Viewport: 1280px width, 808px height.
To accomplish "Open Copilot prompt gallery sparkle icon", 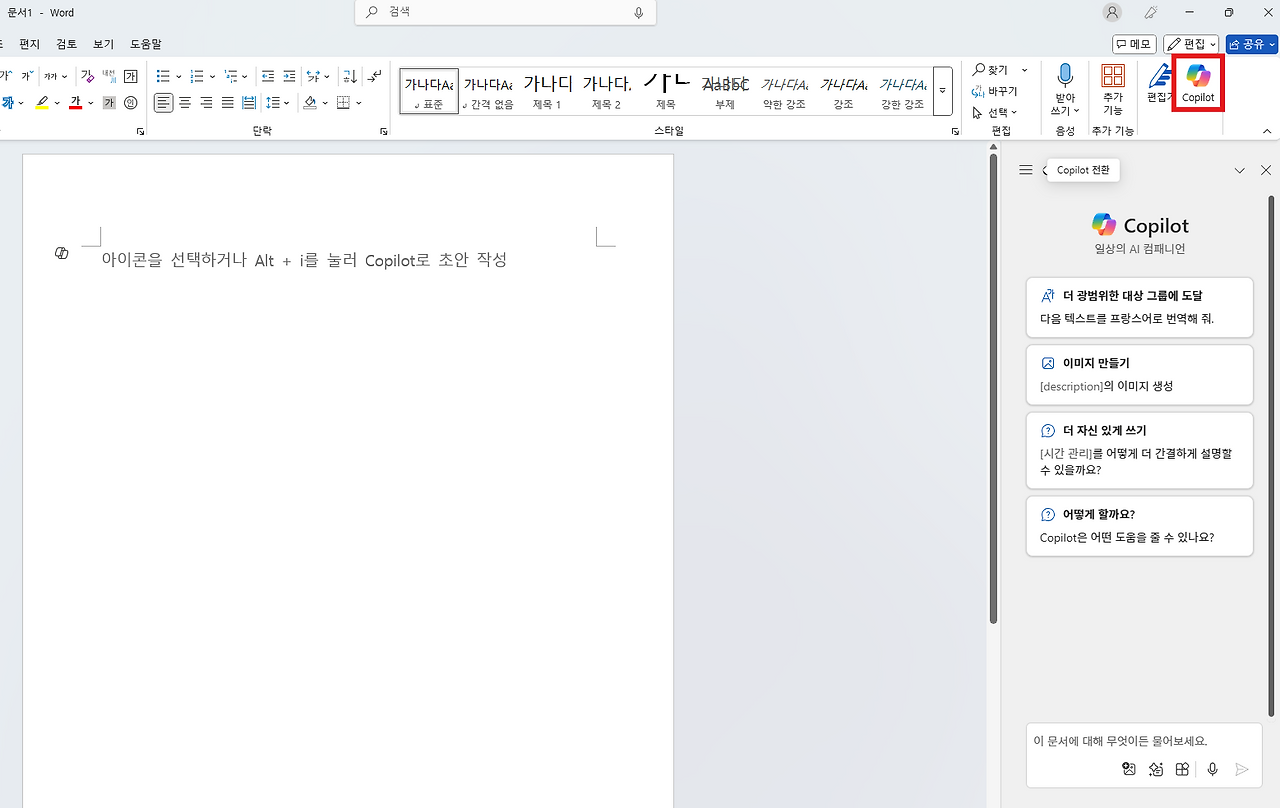I will coord(1156,769).
